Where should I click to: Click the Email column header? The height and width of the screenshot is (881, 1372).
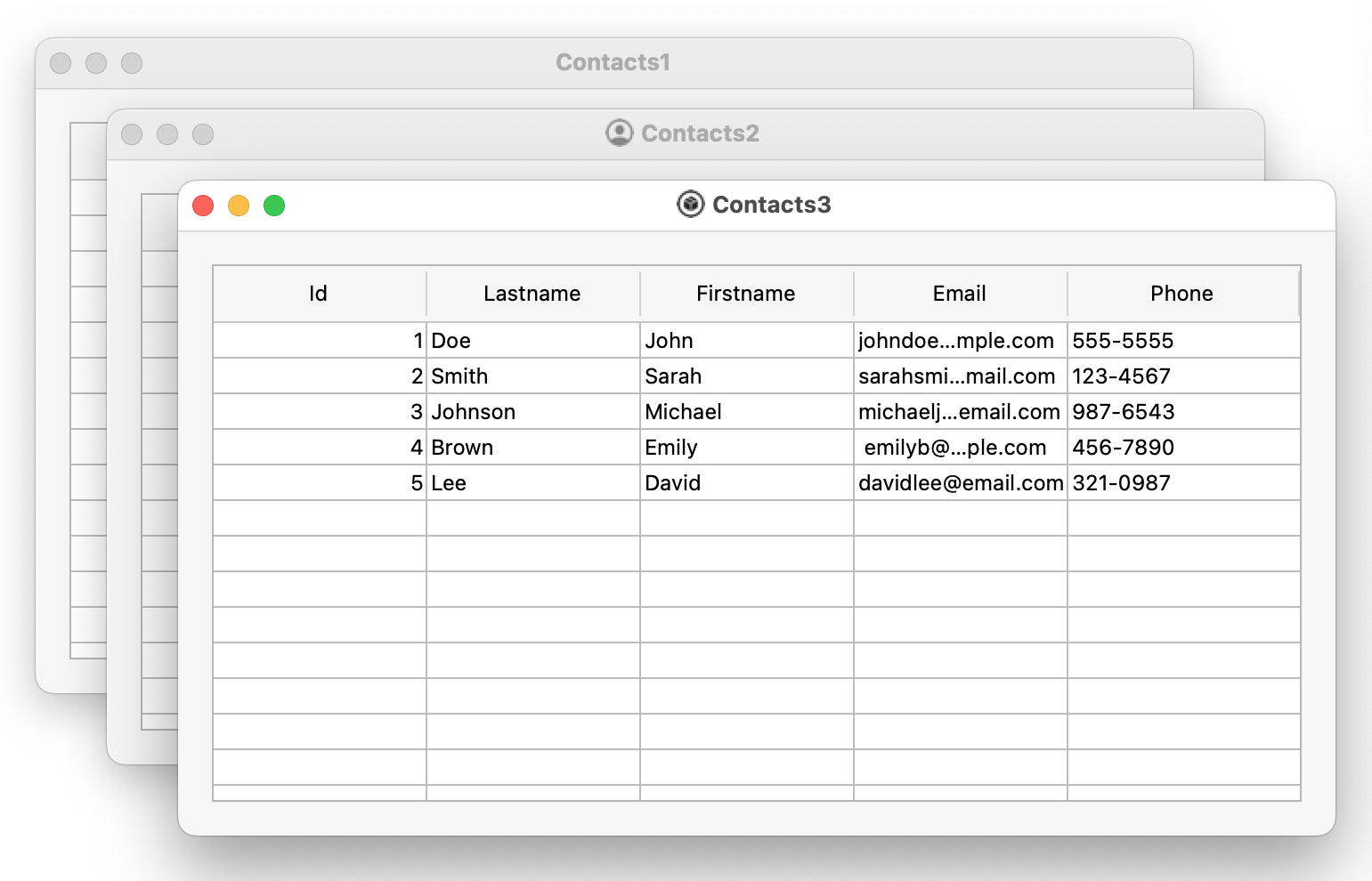[x=959, y=294]
